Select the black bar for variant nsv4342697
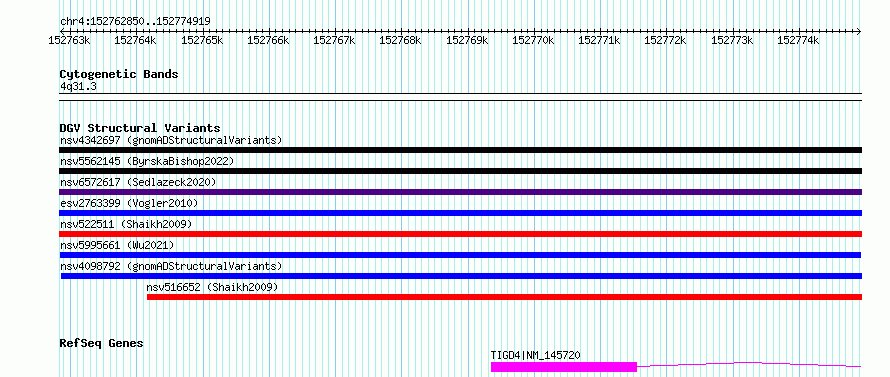This screenshot has width=890, height=377. pyautogui.click(x=460, y=150)
